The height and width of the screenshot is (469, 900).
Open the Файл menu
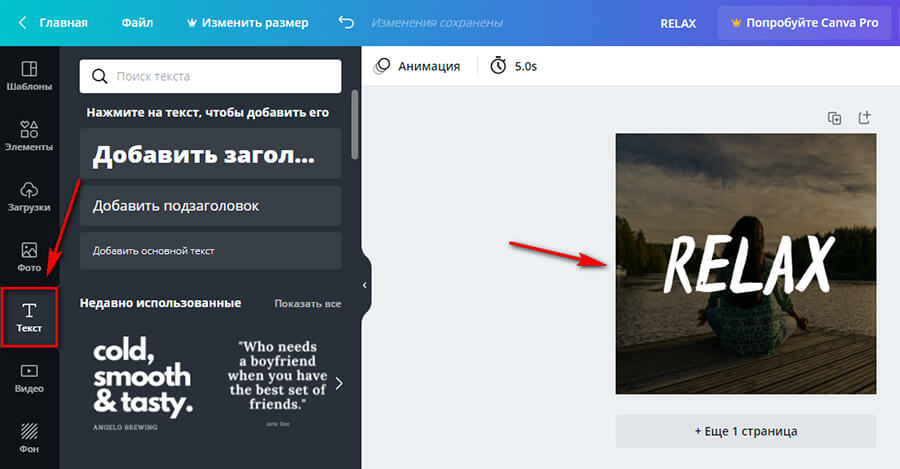137,22
